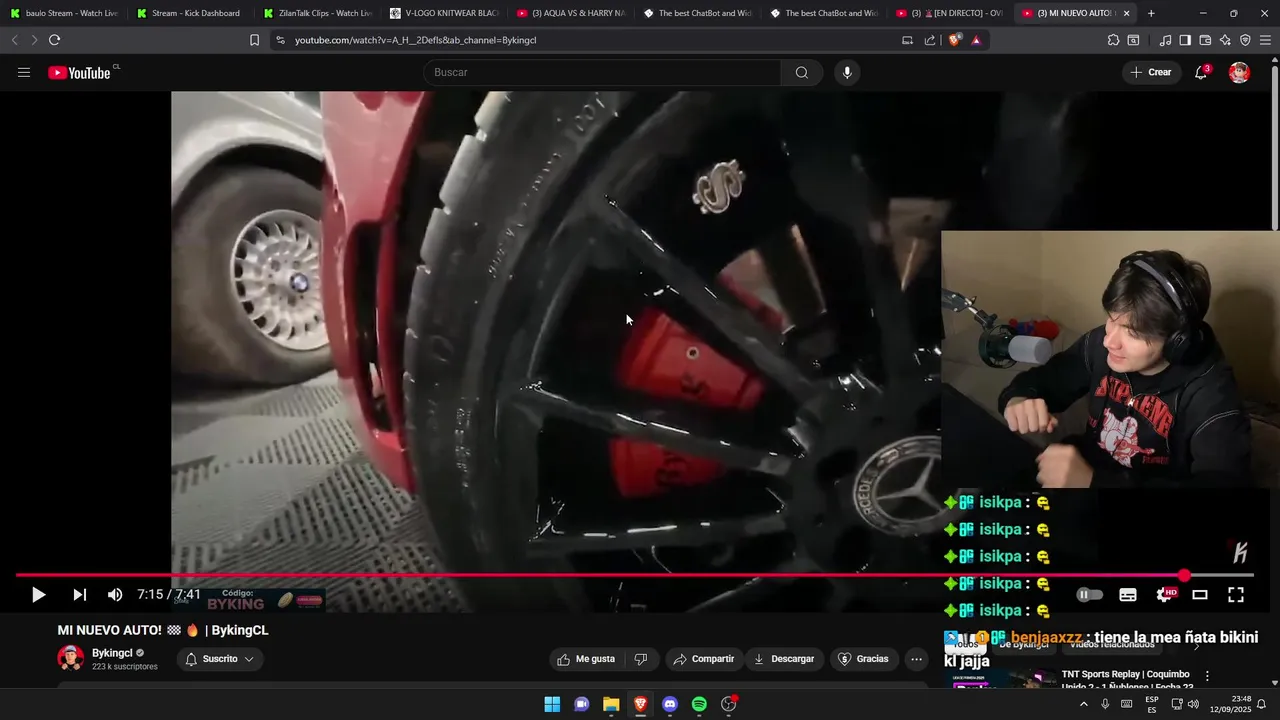Go back in browser history
The image size is (1280, 720).
click(14, 40)
